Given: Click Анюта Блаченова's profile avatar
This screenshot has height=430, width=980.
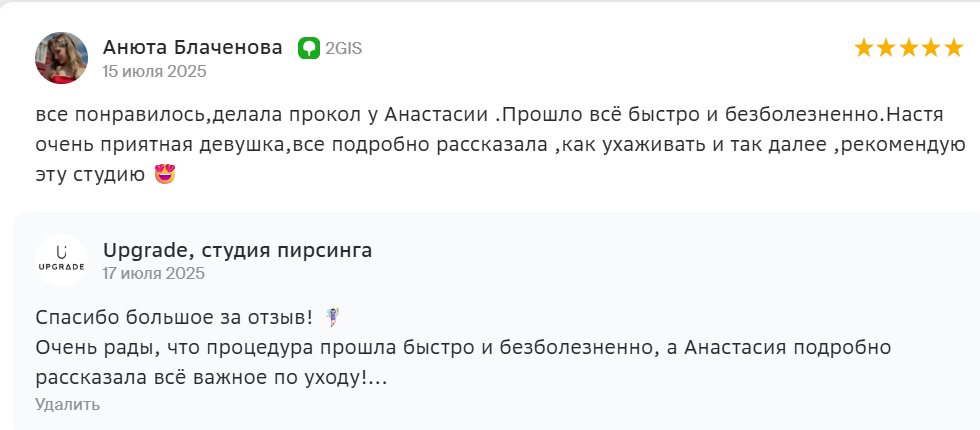Looking at the screenshot, I should [61, 58].
